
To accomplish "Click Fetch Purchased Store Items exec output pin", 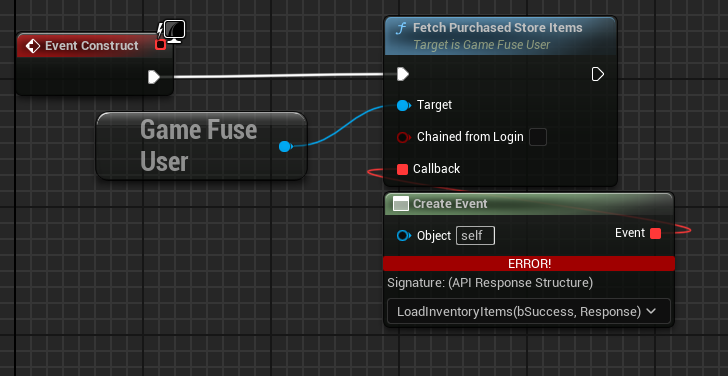I will pos(598,74).
